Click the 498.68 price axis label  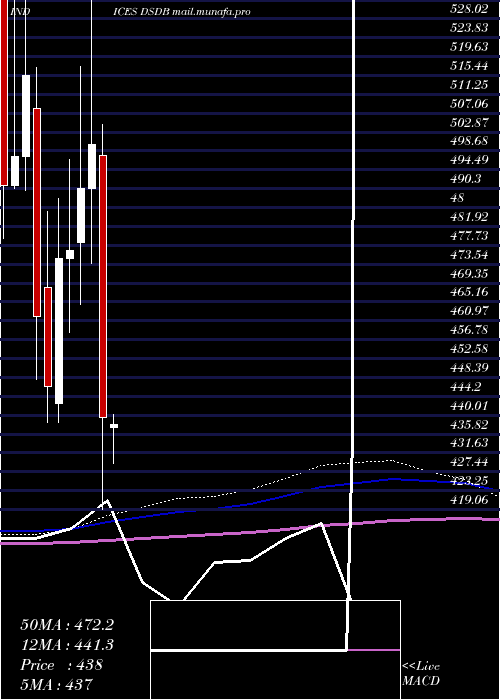click(x=469, y=142)
